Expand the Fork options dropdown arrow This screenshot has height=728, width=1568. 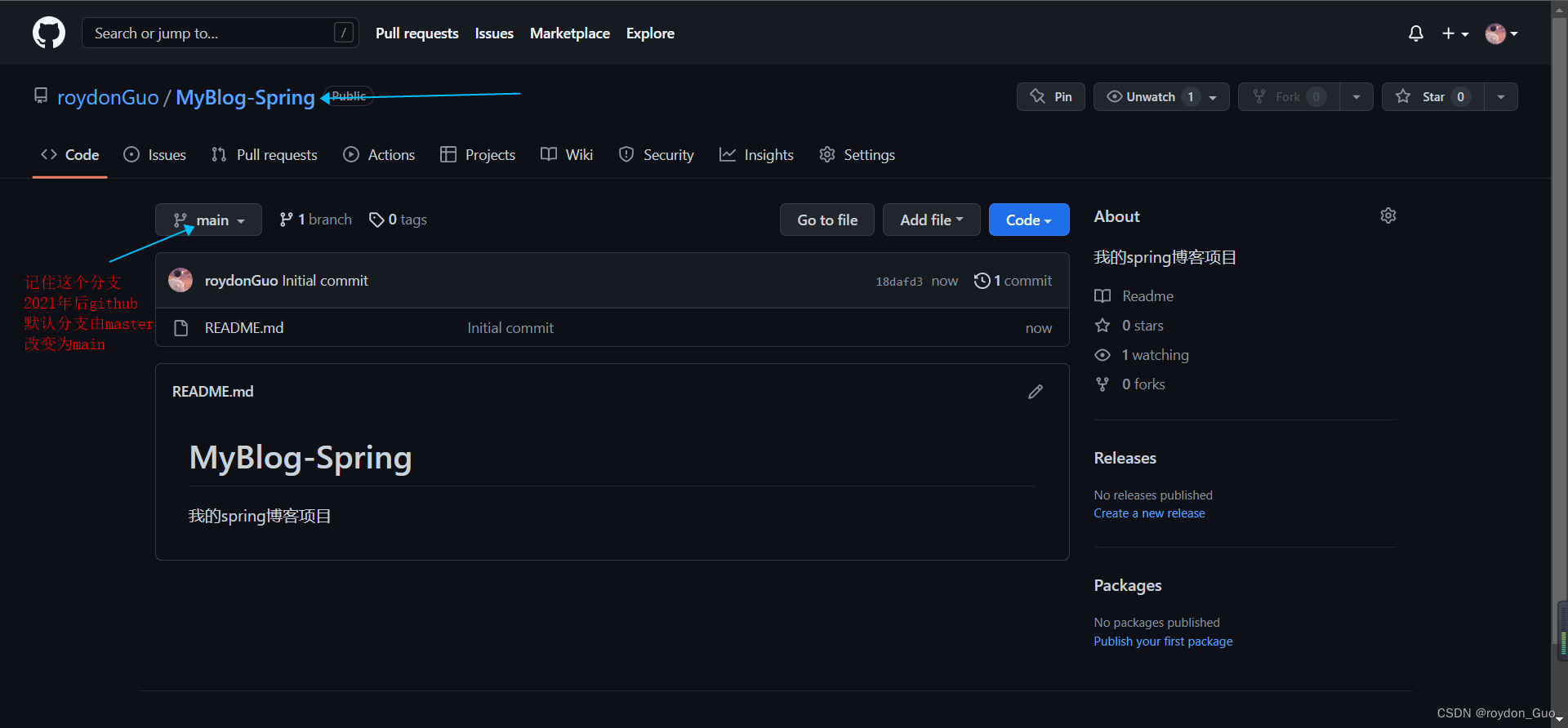[x=1356, y=96]
